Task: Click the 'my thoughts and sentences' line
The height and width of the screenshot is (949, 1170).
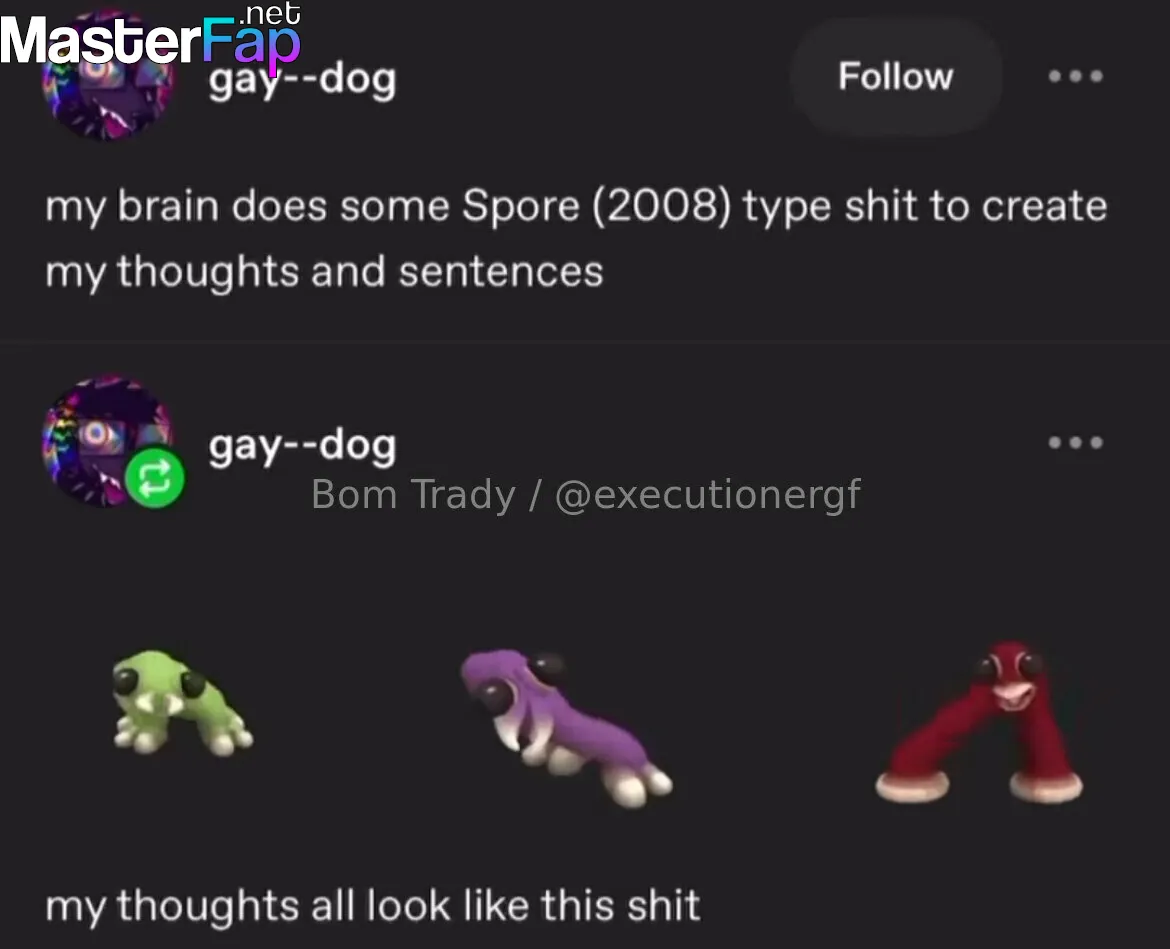Action: click(324, 272)
